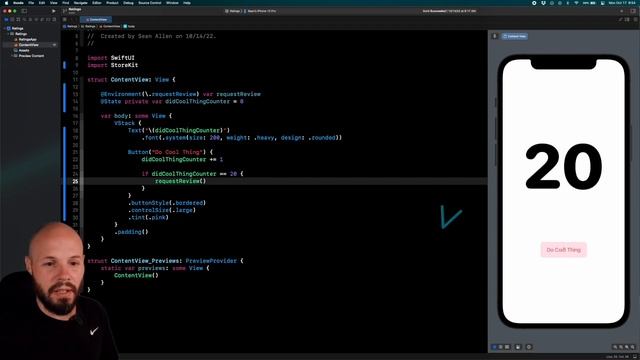Select the selectable preview mode button
The height and width of the screenshot is (360, 640).
pos(500,347)
